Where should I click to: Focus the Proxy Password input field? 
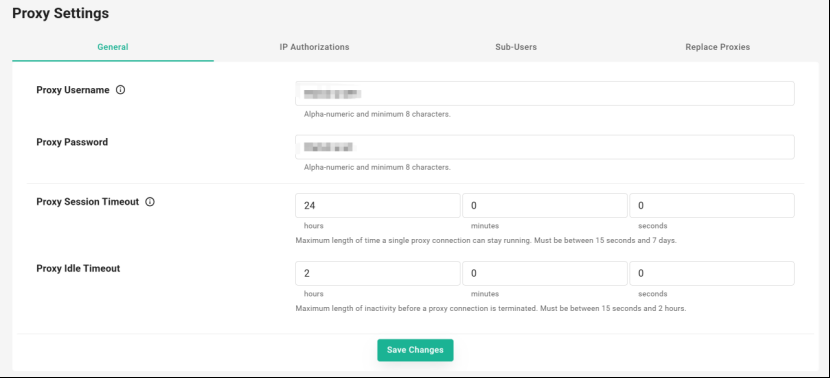click(x=545, y=147)
